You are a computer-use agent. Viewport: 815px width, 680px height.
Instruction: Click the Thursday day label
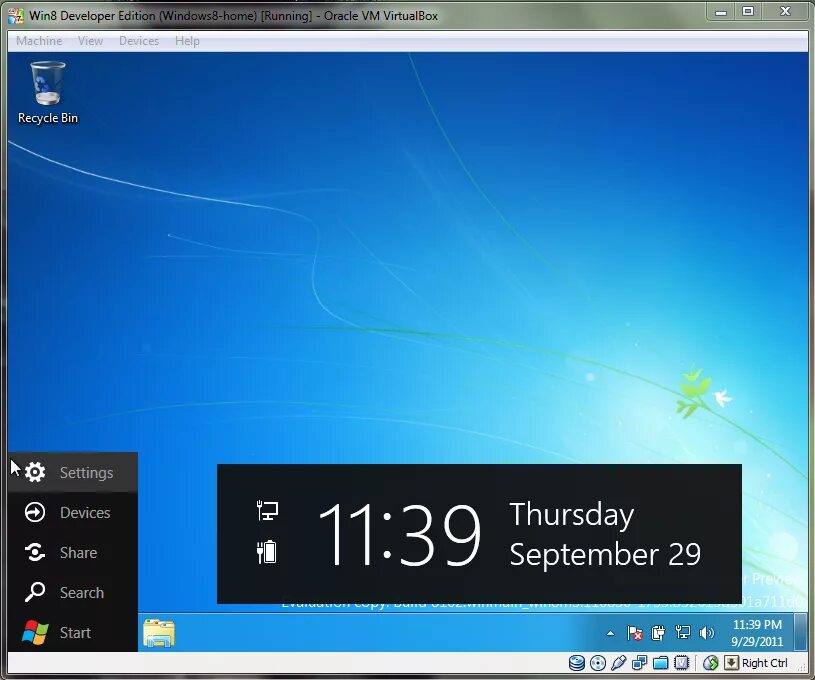(572, 515)
